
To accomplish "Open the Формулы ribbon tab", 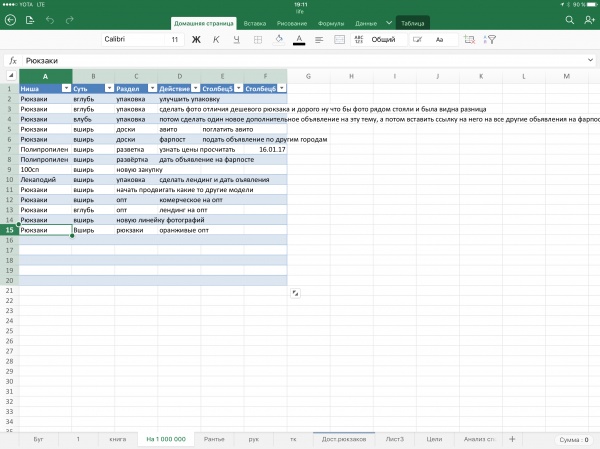I will click(331, 23).
